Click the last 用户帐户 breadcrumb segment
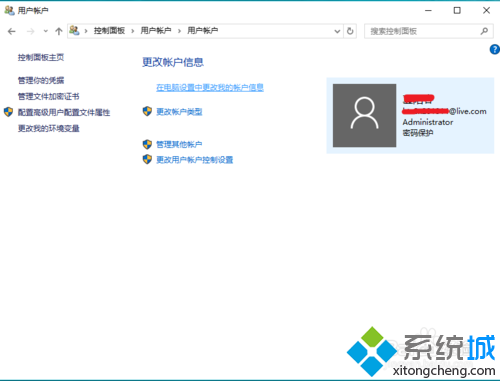The height and width of the screenshot is (381, 500). 202,31
